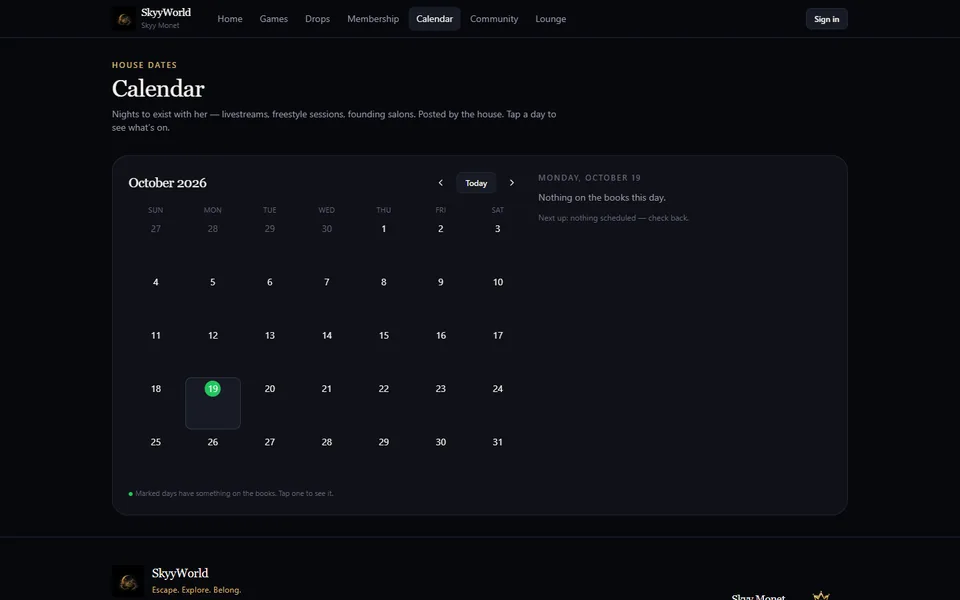Select October 9 day cell
This screenshot has width=960, height=600.
click(441, 296)
